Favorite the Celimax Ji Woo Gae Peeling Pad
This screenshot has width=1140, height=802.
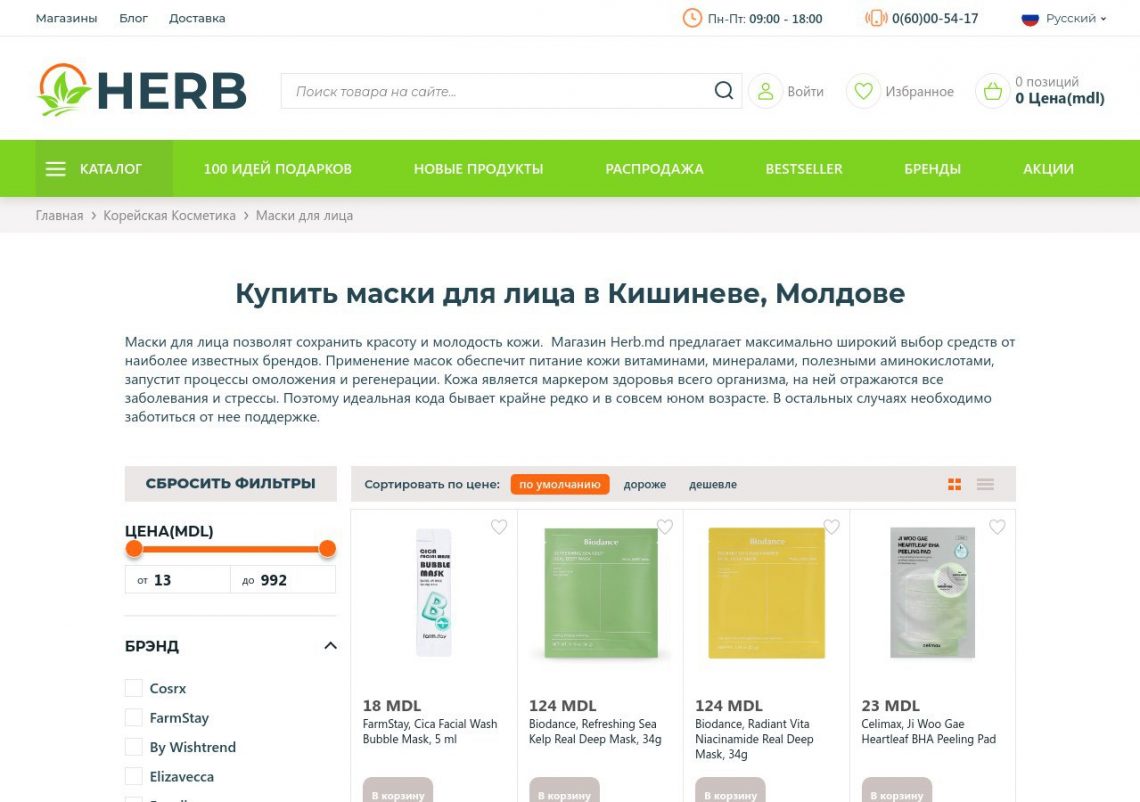pyautogui.click(x=997, y=526)
